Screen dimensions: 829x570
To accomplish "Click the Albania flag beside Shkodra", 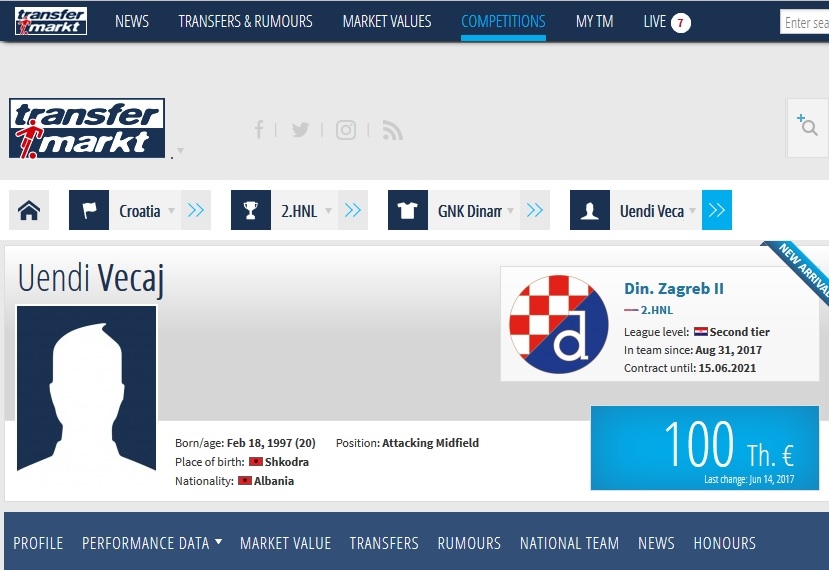I will click(x=256, y=462).
